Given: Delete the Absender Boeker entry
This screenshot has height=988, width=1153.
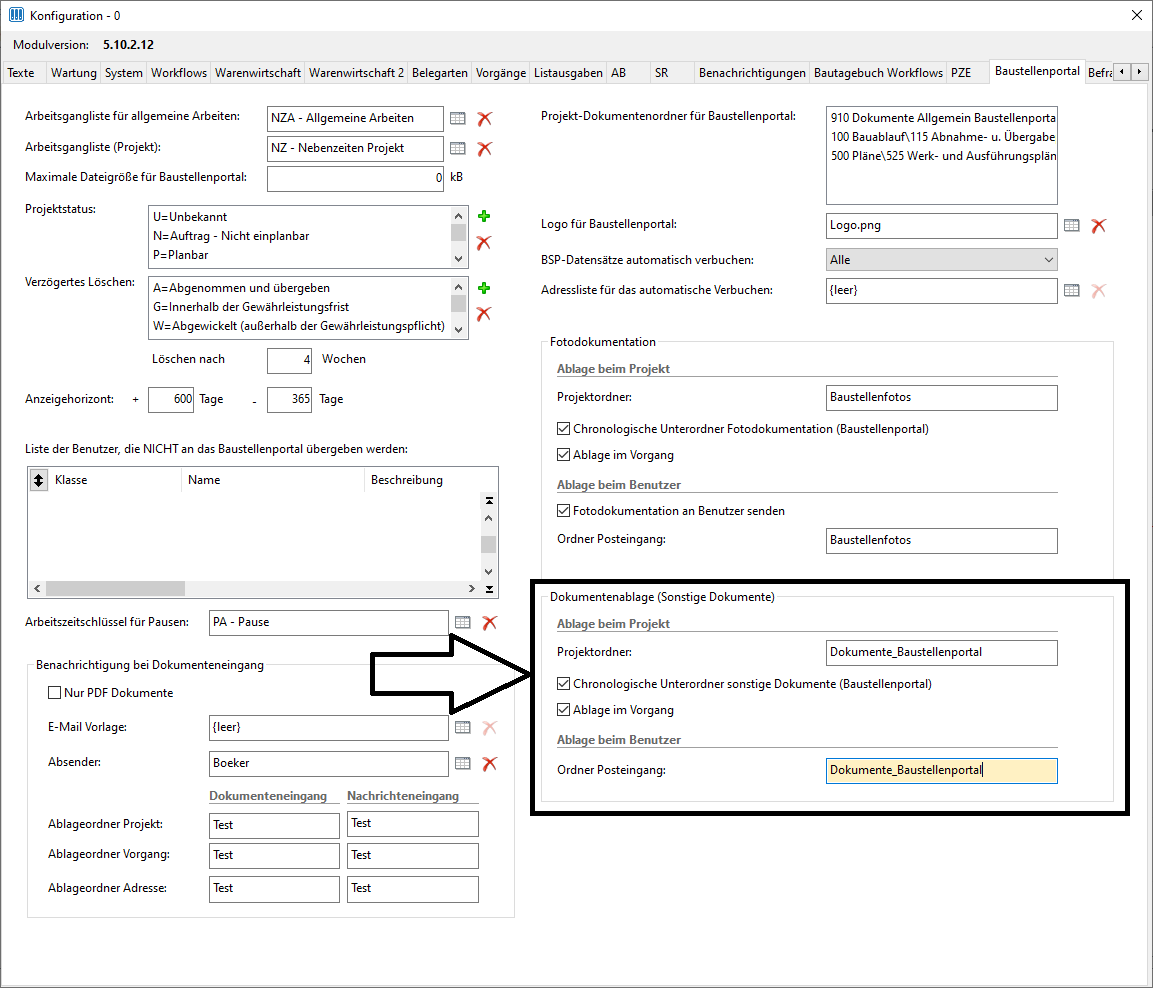Looking at the screenshot, I should [490, 763].
